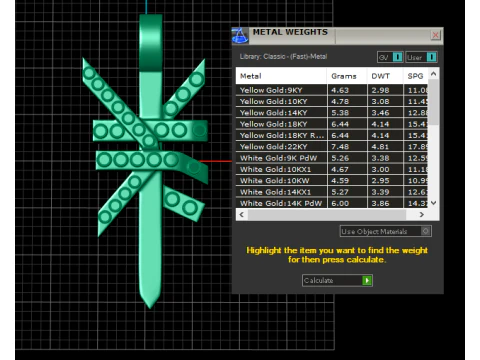Toggle Use Object Materials option

pyautogui.click(x=386, y=231)
